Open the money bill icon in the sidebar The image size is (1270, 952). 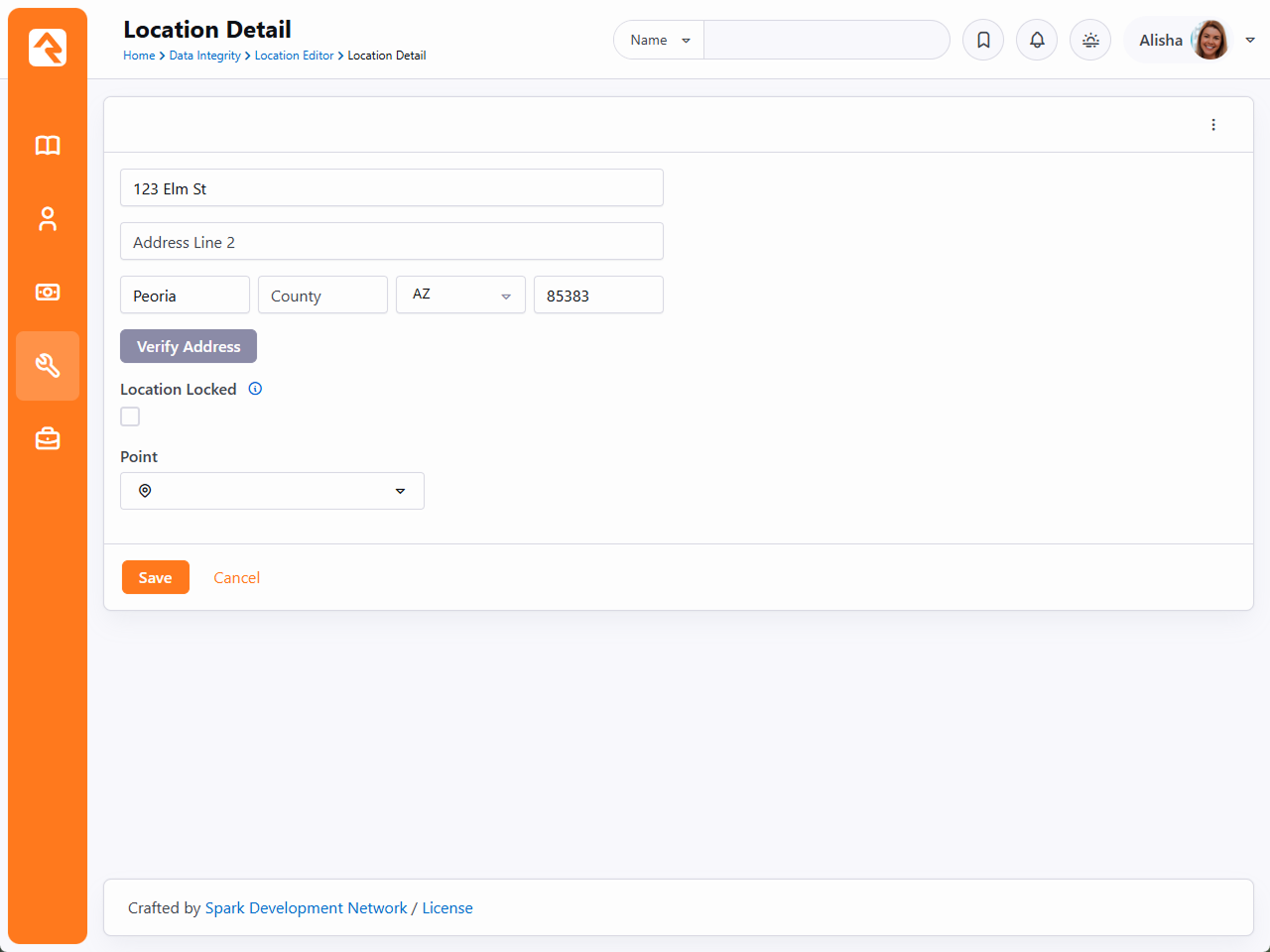coord(48,293)
